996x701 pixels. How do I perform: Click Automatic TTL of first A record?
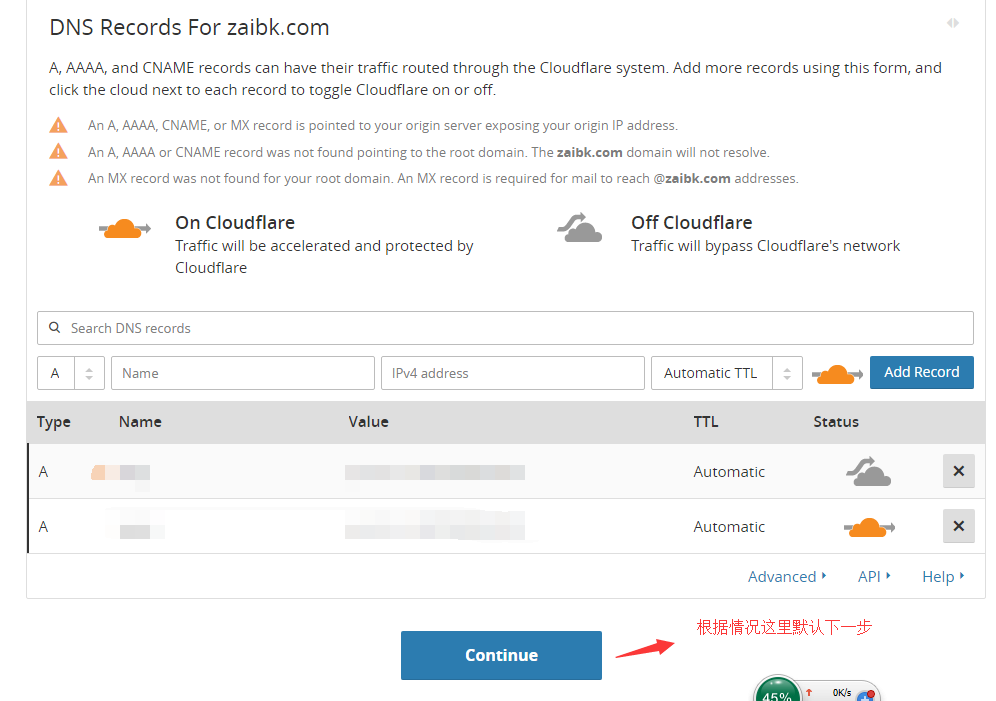(x=729, y=472)
